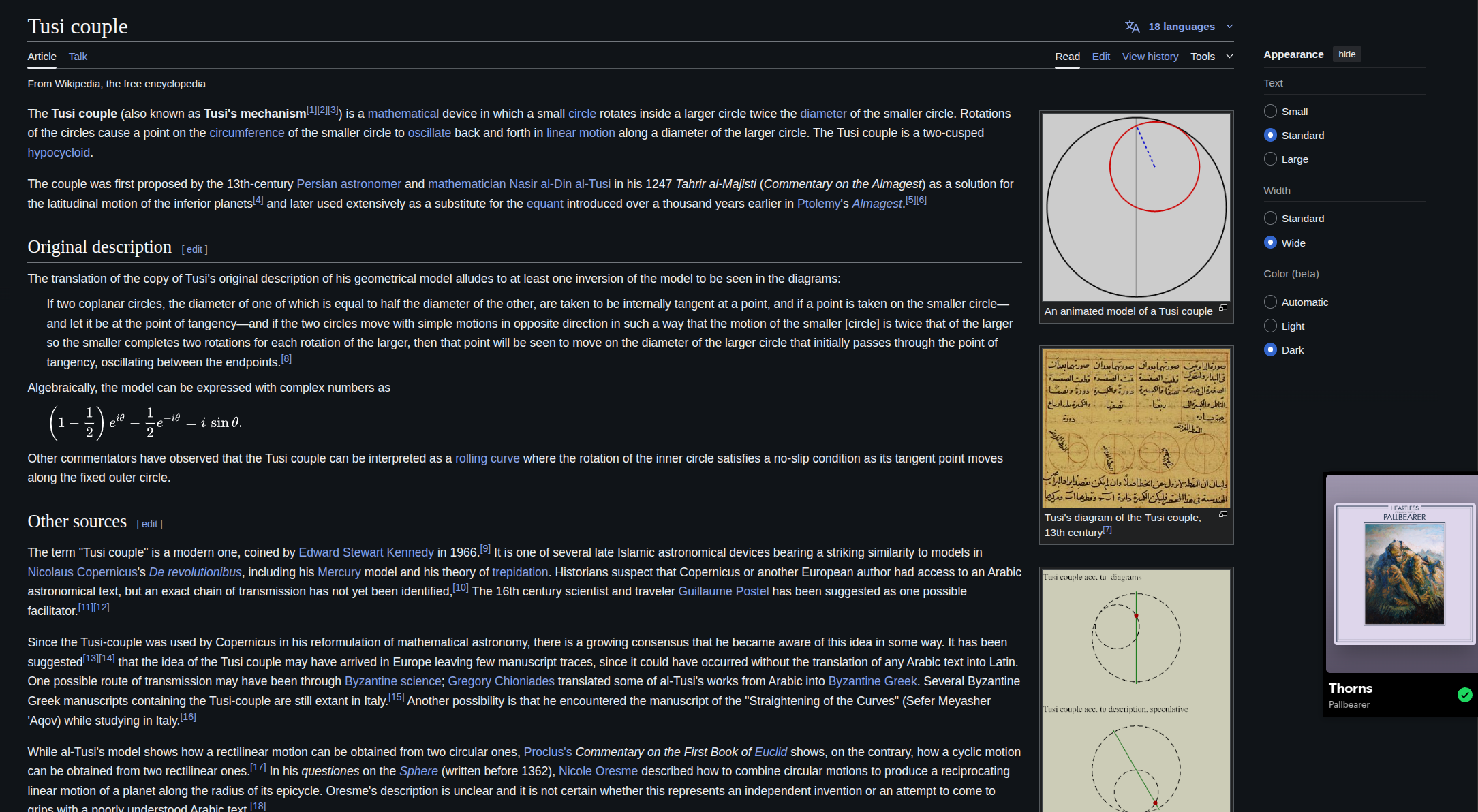Hide the Appearance panel
This screenshot has width=1478, height=812.
(1346, 54)
